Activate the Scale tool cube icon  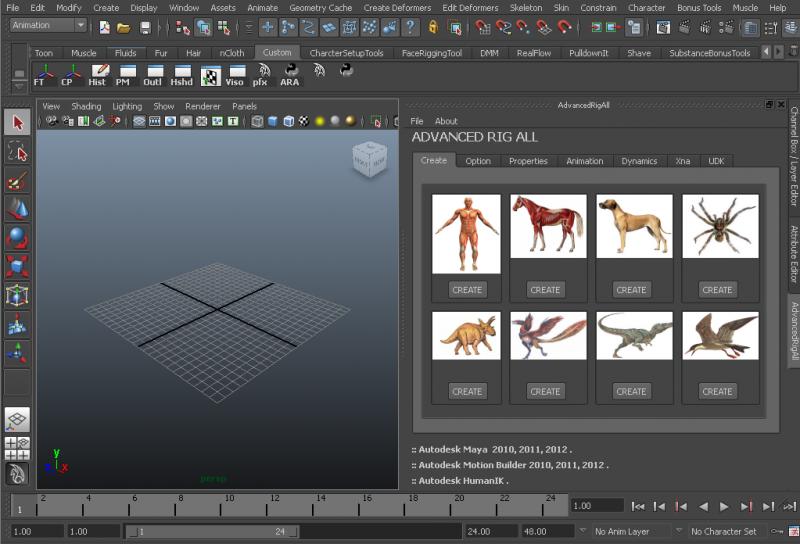click(17, 266)
